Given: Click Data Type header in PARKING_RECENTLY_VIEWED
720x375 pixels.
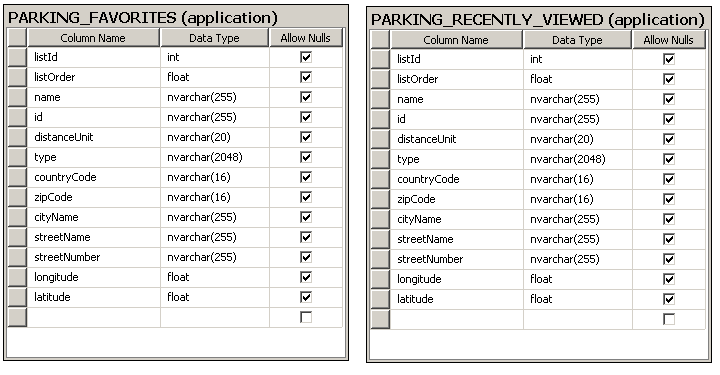Looking at the screenshot, I should coord(577,39).
